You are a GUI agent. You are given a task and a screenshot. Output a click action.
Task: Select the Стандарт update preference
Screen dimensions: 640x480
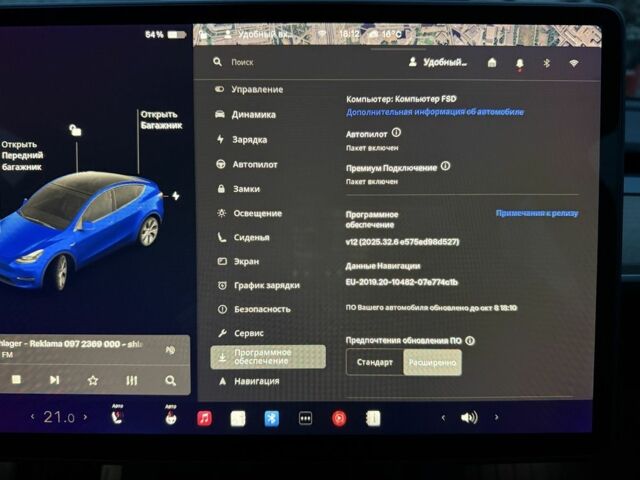click(x=375, y=362)
